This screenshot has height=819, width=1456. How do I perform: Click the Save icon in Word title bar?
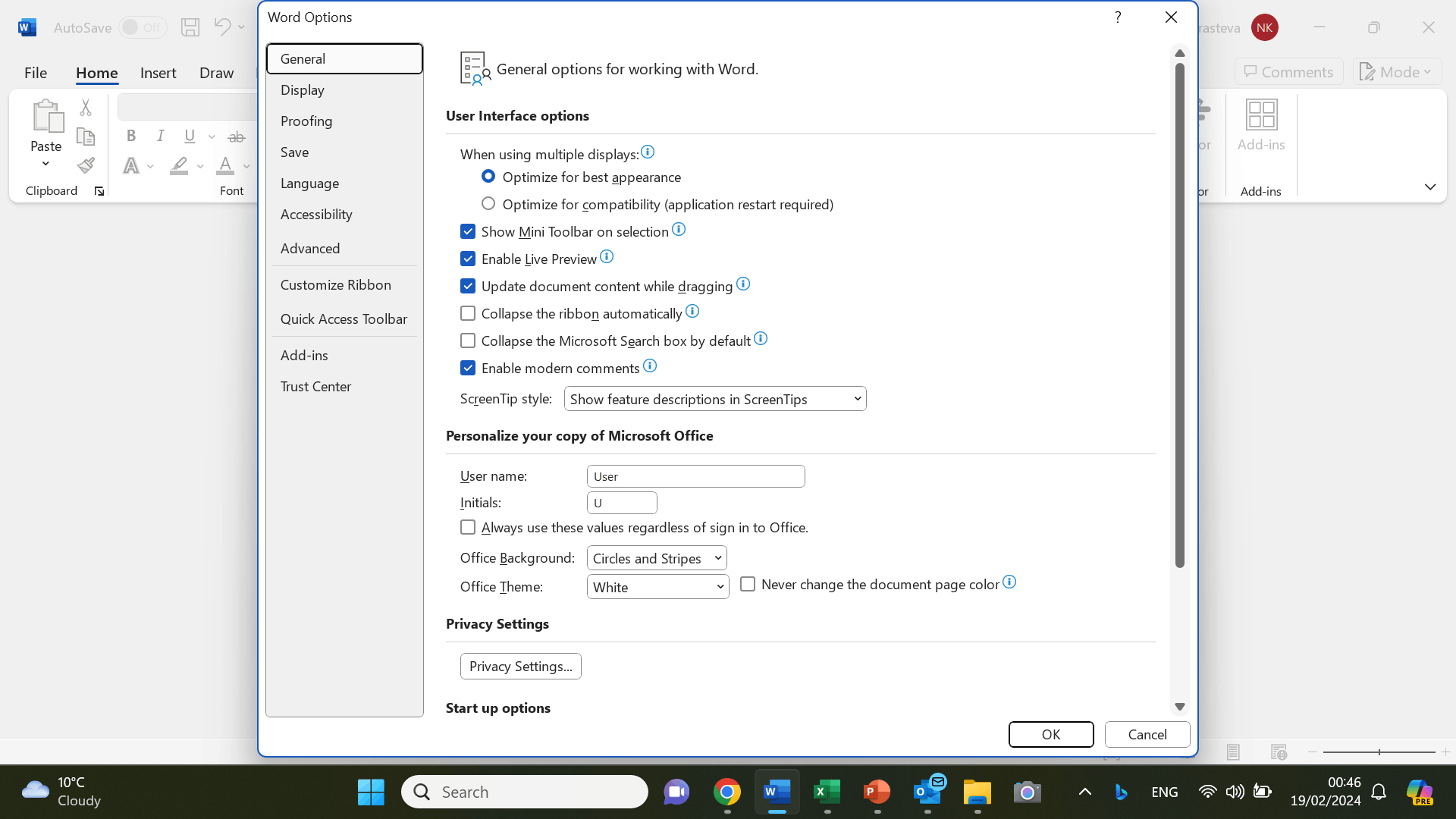click(x=190, y=27)
